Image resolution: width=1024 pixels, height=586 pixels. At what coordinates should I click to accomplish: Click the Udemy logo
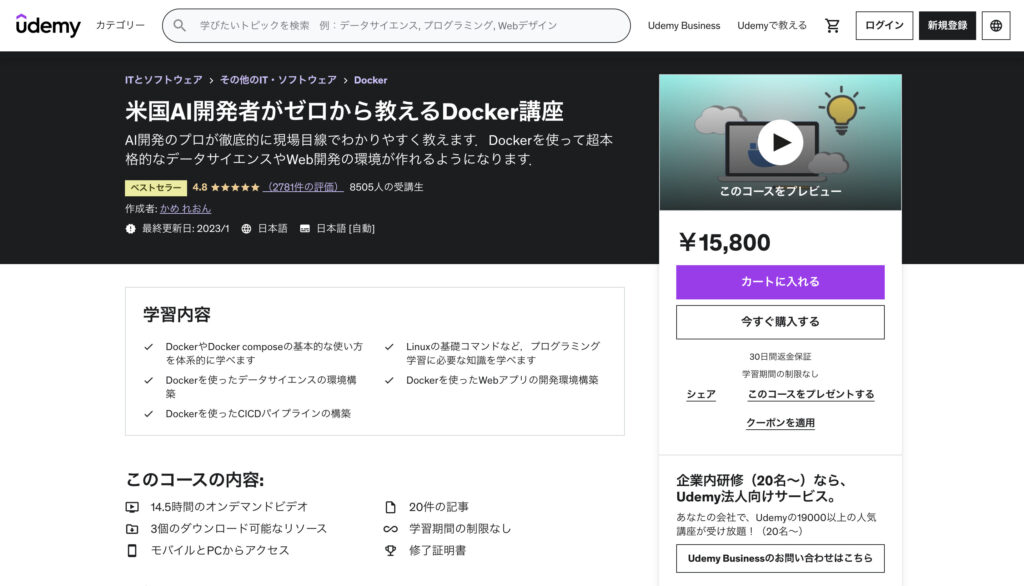[x=48, y=25]
